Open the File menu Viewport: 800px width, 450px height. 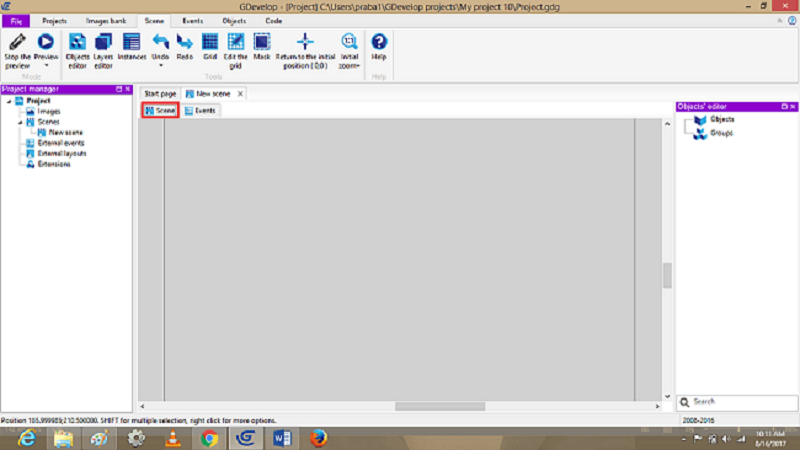pos(16,21)
